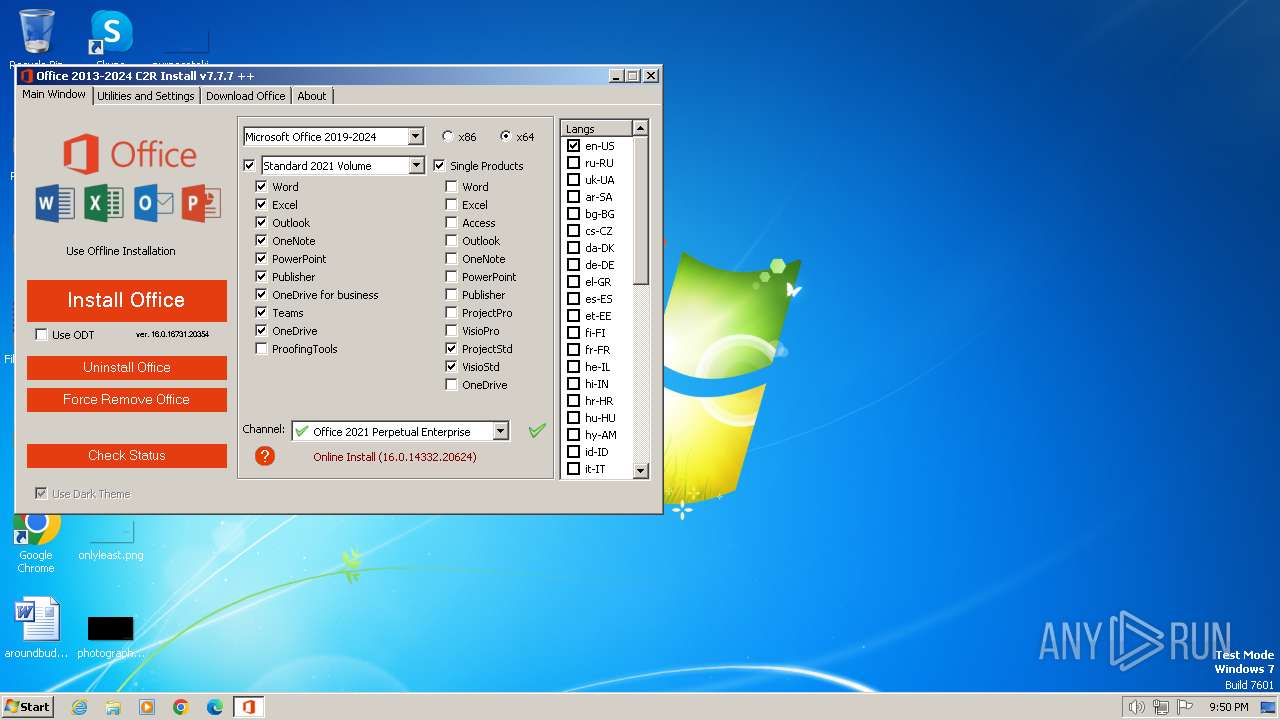The image size is (1280, 720).
Task: Click the volume speaker tray icon
Action: [1136, 707]
